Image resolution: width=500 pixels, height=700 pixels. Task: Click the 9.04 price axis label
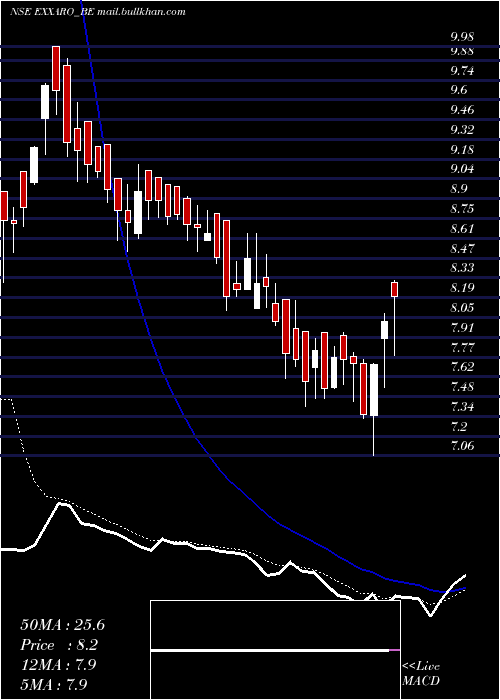click(x=462, y=169)
